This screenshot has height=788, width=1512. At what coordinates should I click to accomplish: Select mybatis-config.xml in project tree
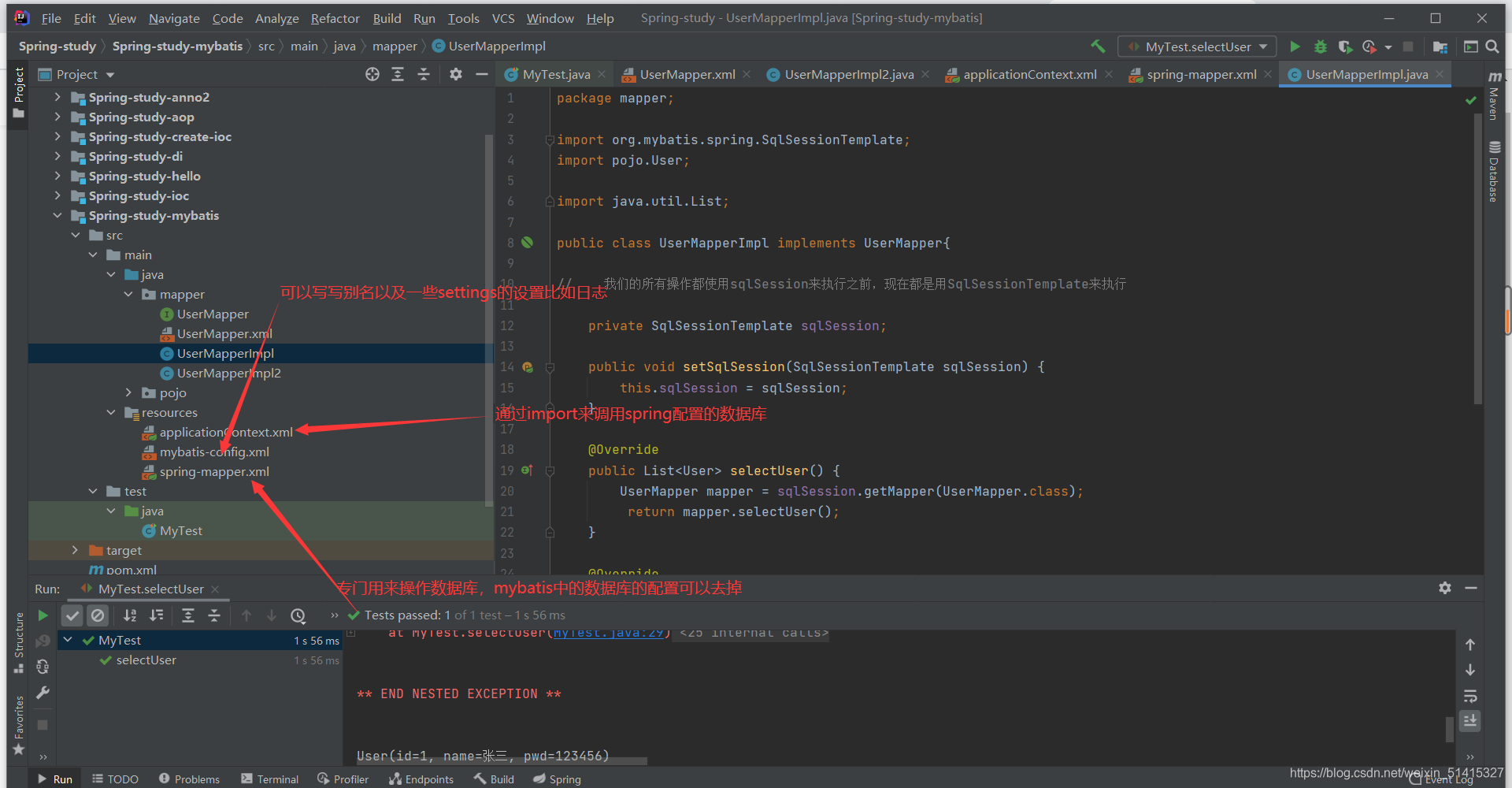click(214, 452)
